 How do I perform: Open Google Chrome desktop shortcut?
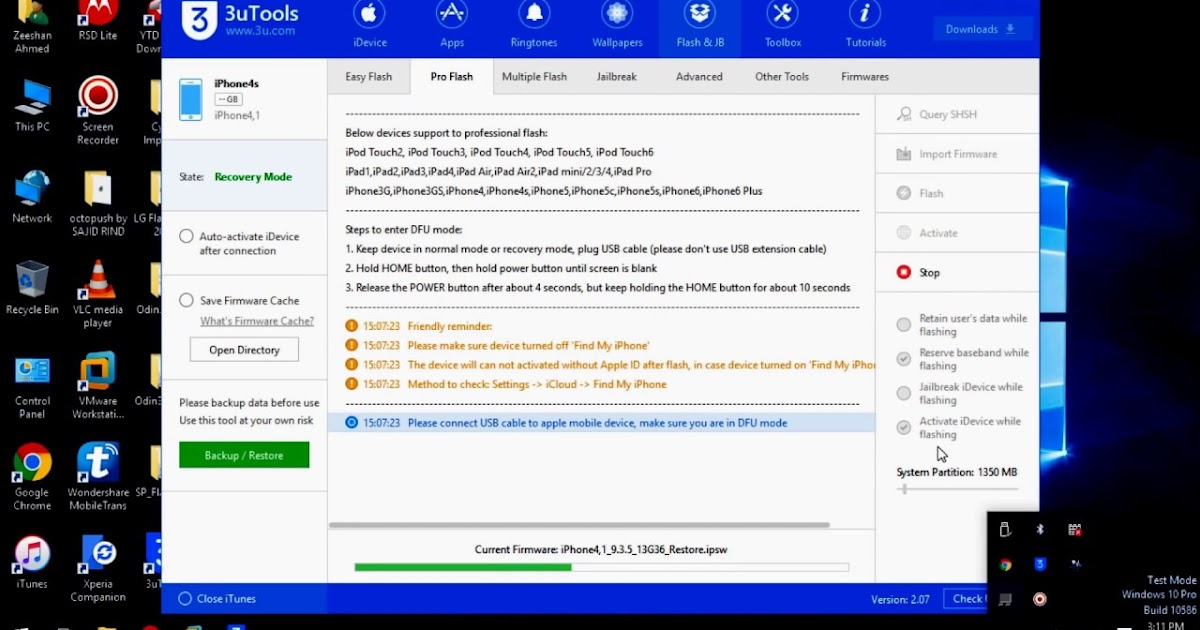tap(32, 476)
